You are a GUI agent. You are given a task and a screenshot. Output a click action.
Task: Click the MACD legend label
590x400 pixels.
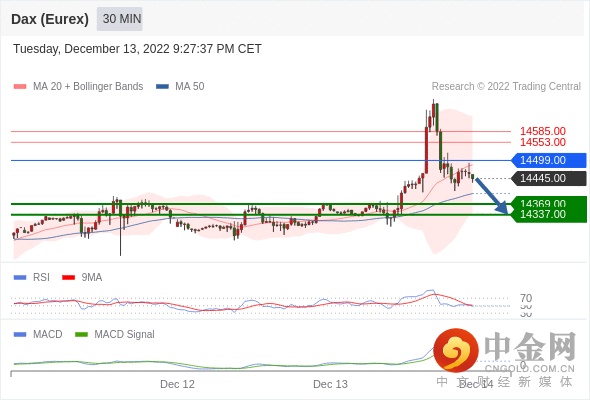coord(48,335)
